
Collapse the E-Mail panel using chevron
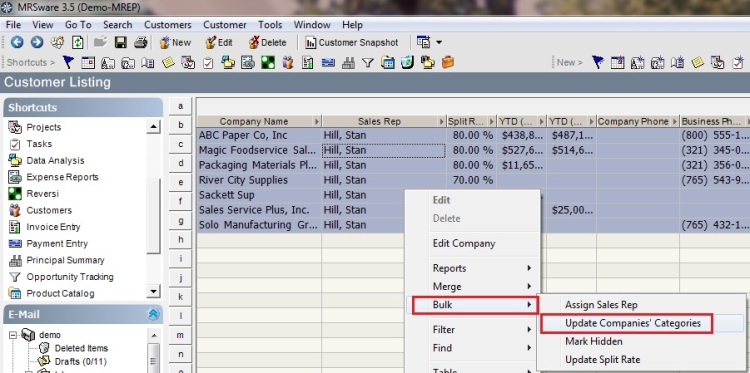pyautogui.click(x=153, y=314)
